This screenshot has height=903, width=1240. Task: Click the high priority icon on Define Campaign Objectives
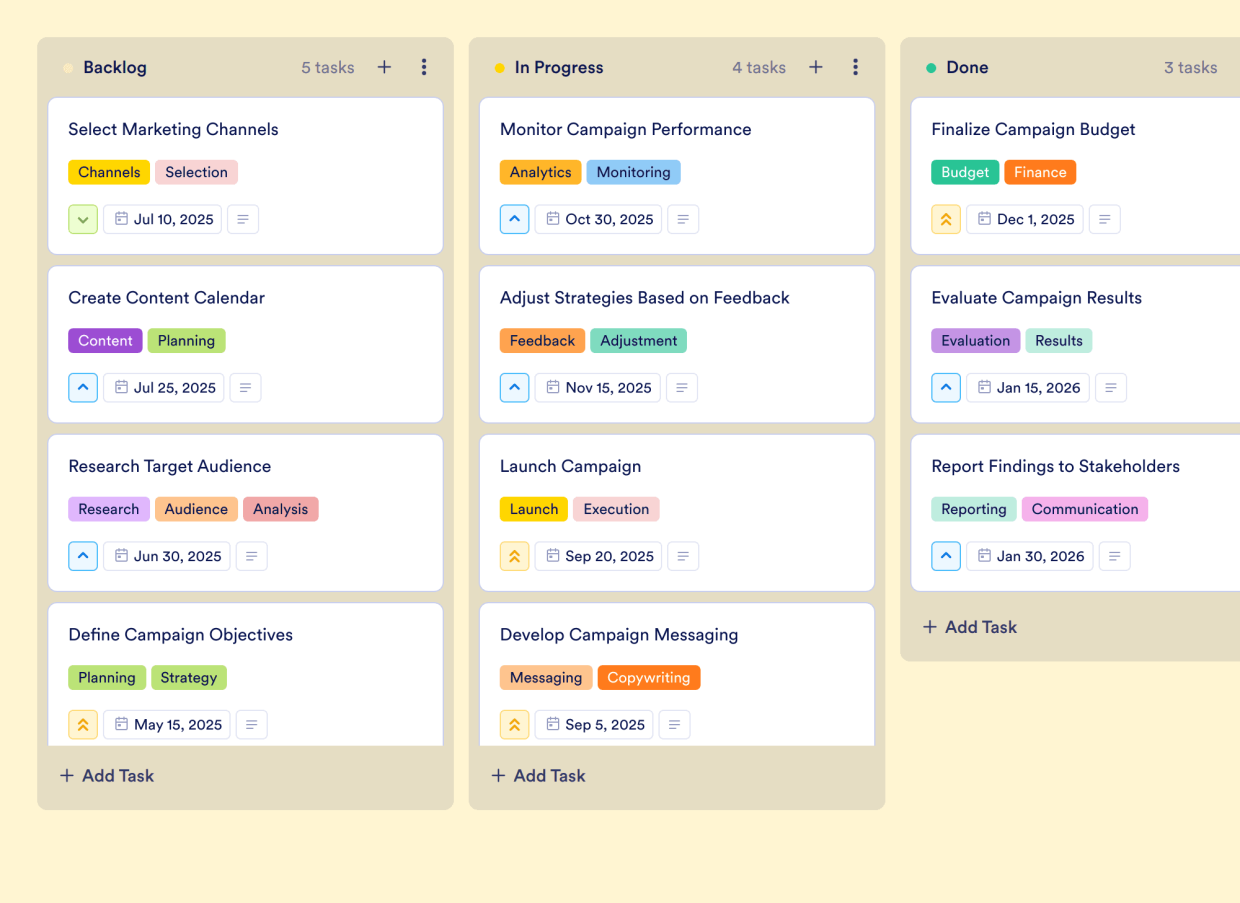click(x=83, y=724)
